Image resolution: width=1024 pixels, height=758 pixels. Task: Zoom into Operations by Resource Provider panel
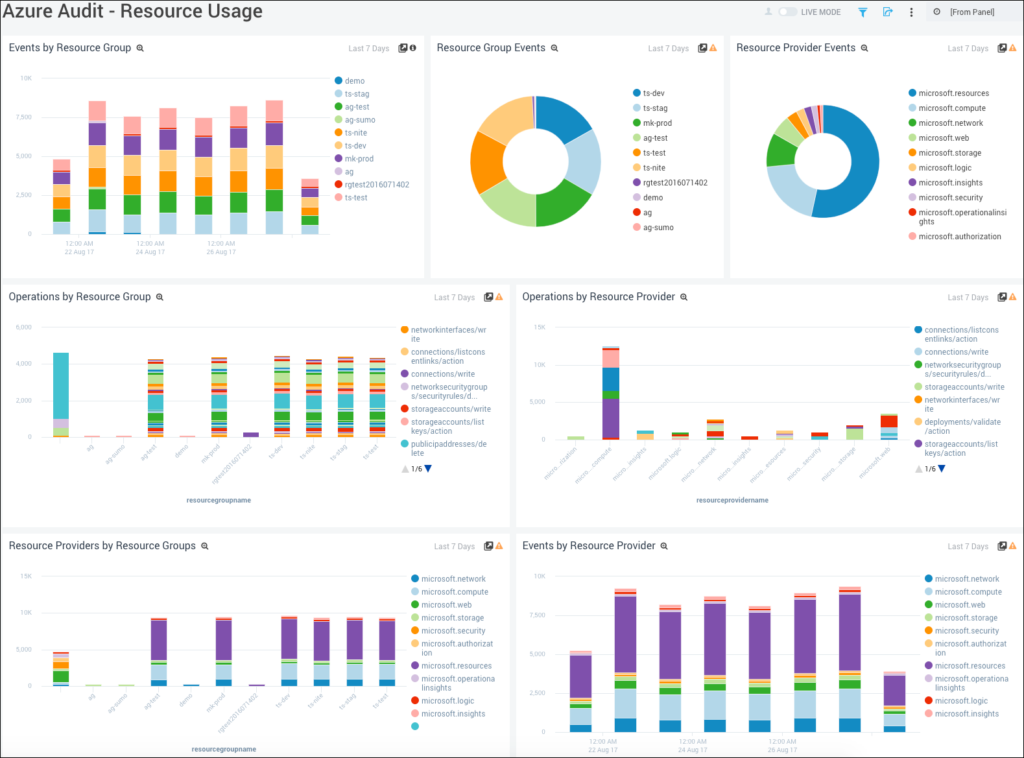(684, 297)
